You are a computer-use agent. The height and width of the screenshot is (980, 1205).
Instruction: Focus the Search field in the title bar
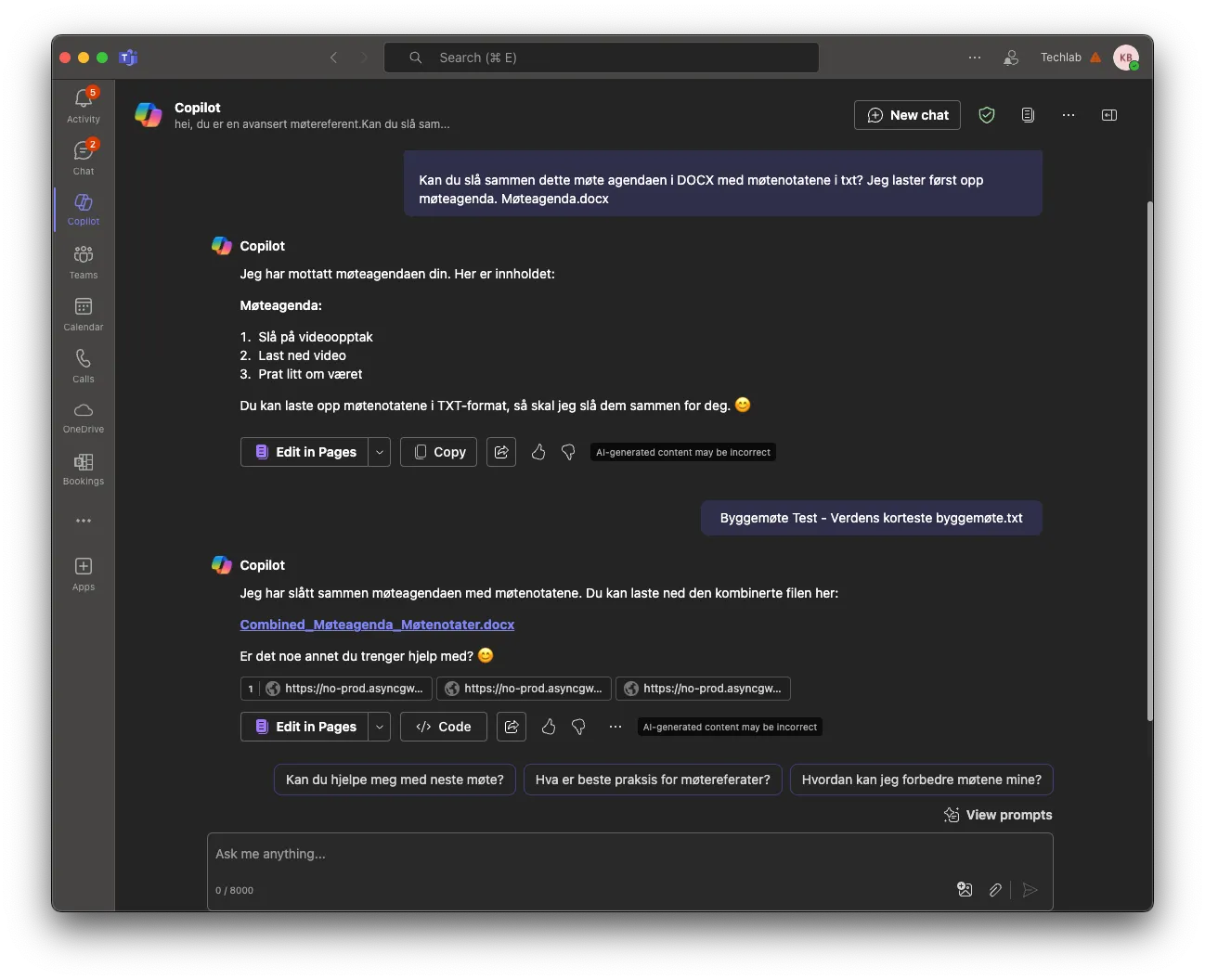602,58
